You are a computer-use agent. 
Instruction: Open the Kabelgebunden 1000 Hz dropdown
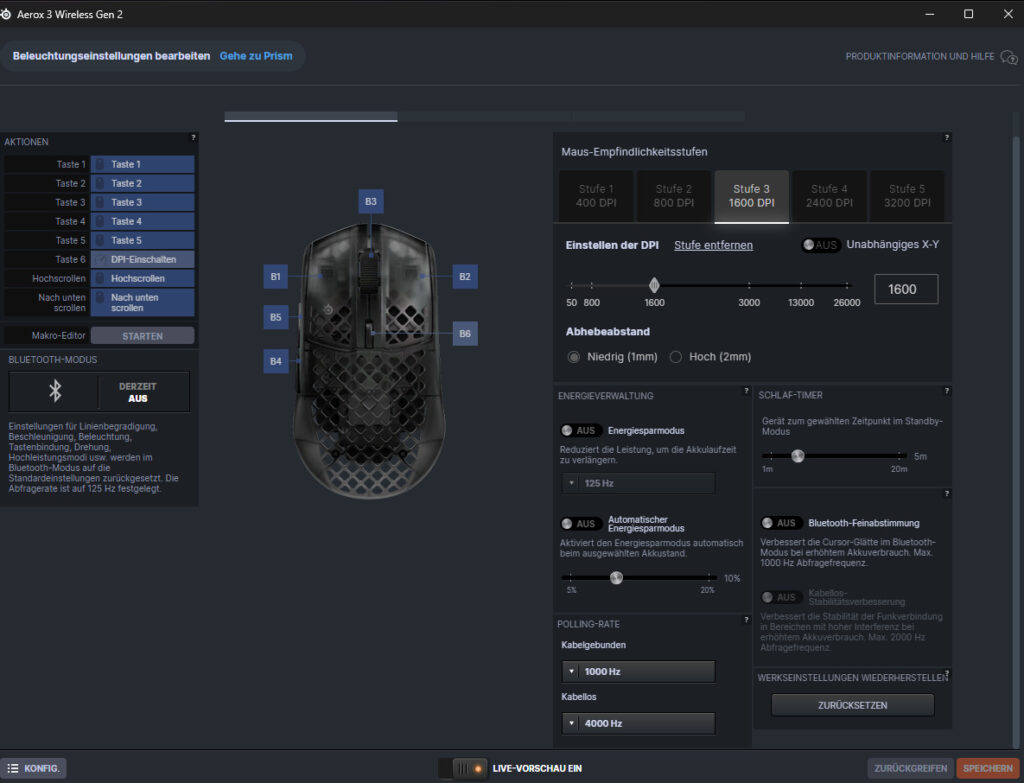click(638, 672)
